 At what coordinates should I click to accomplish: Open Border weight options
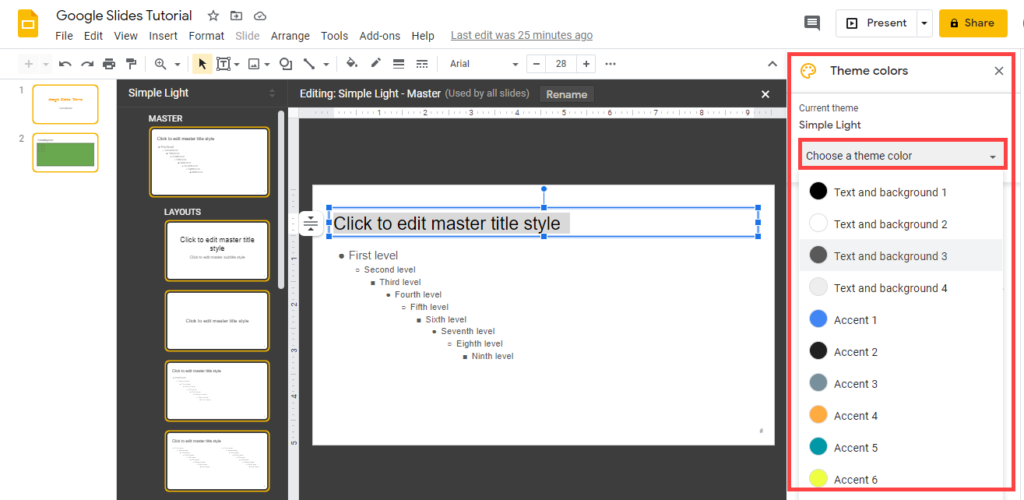[398, 64]
